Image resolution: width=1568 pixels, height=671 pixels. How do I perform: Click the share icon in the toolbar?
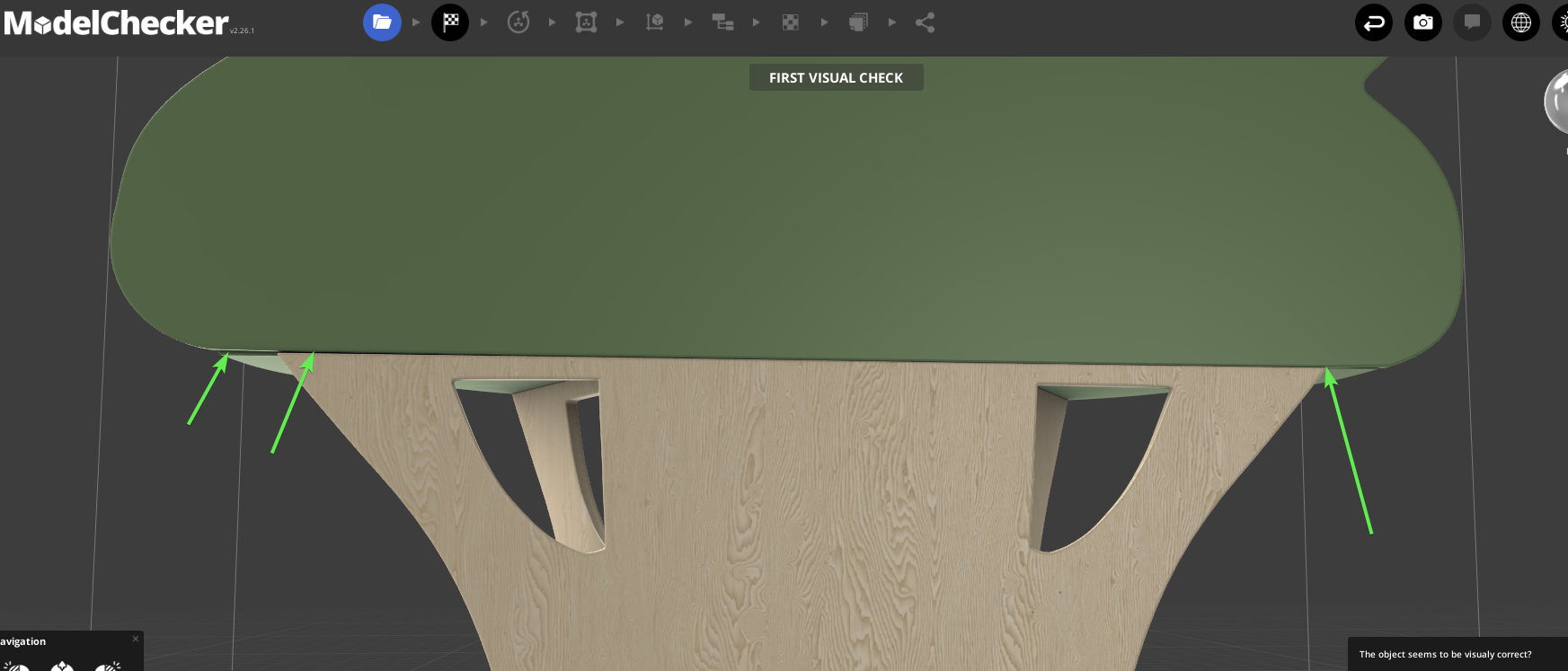(x=926, y=22)
